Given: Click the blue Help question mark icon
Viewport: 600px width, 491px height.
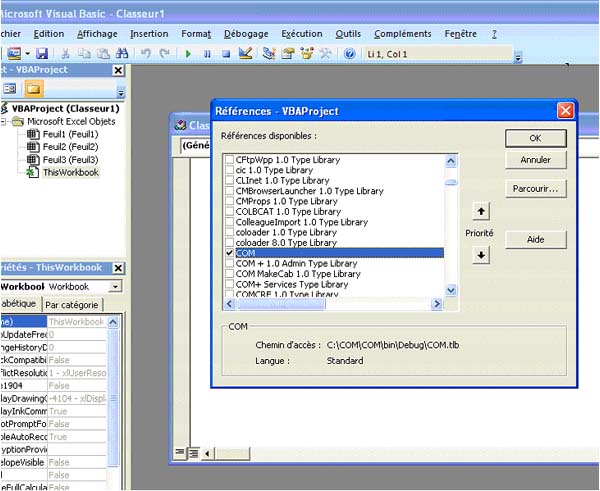Looking at the screenshot, I should coord(349,54).
